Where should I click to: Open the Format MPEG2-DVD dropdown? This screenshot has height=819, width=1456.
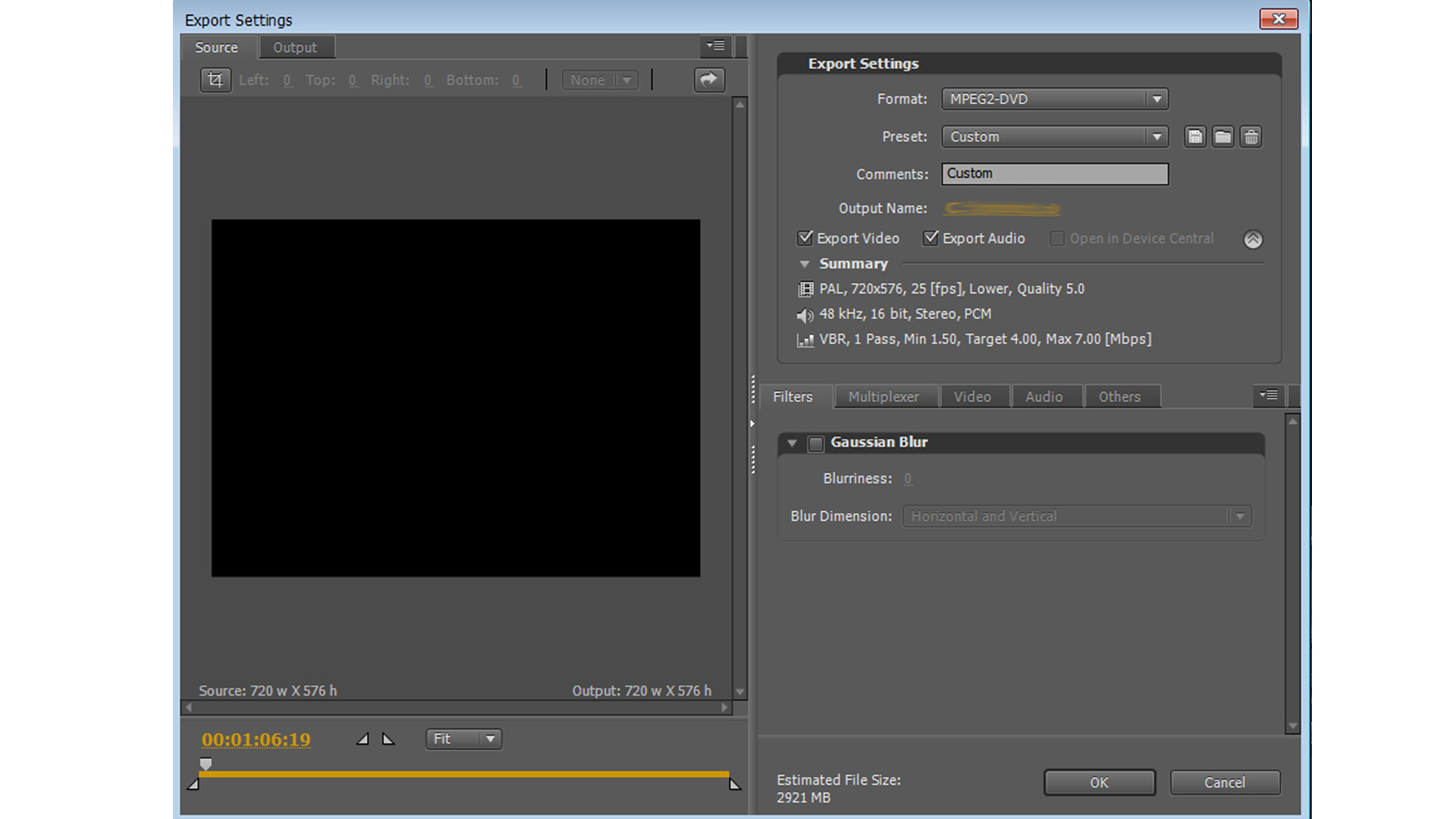[1054, 99]
